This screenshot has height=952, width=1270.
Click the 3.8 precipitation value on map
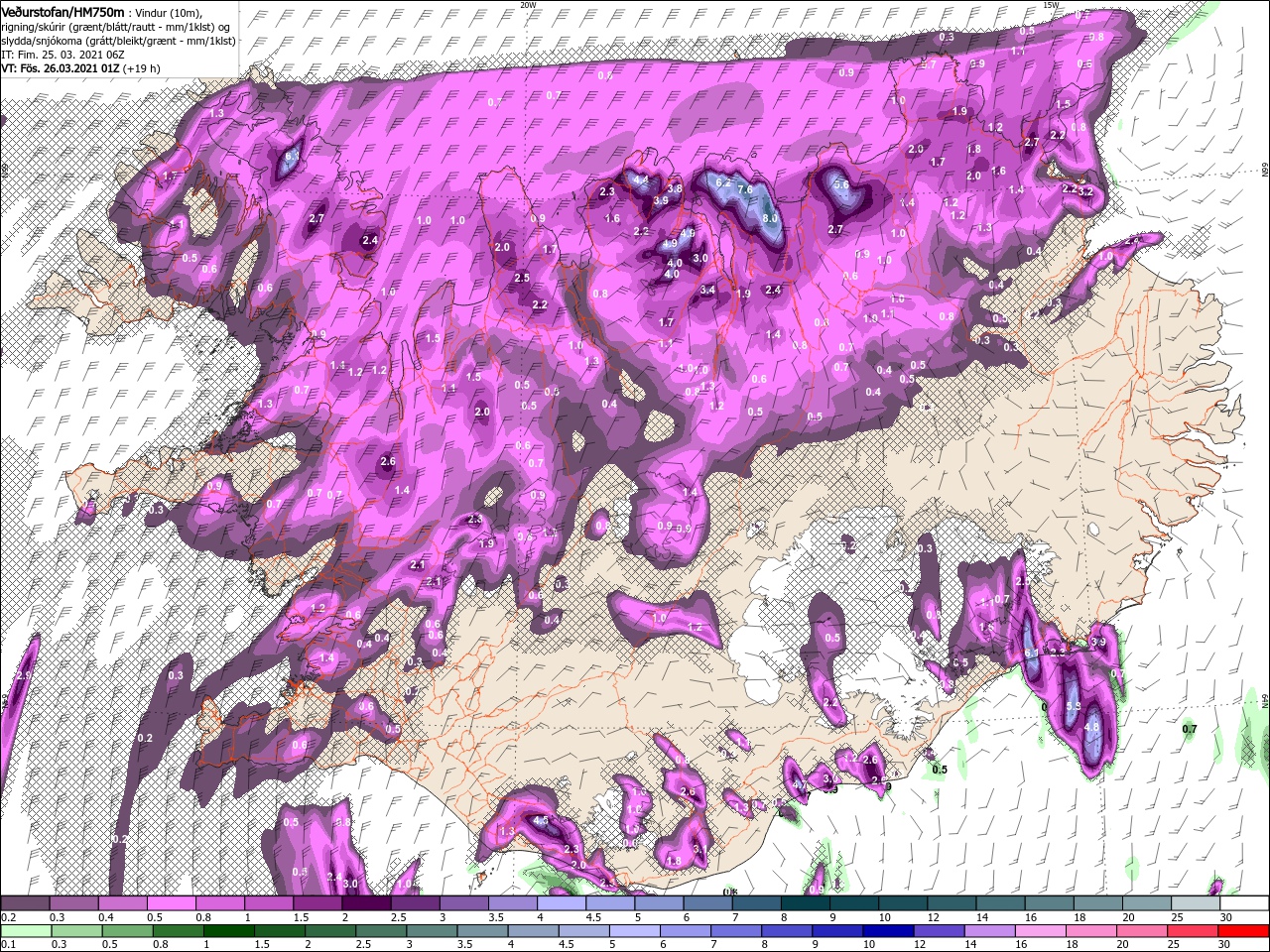click(x=675, y=188)
